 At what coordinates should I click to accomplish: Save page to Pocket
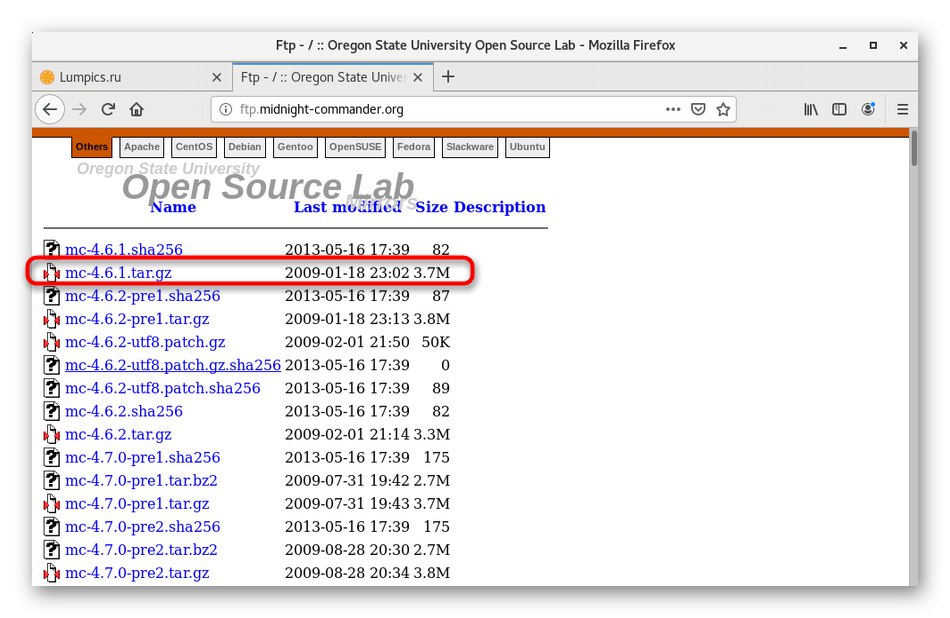(x=699, y=109)
